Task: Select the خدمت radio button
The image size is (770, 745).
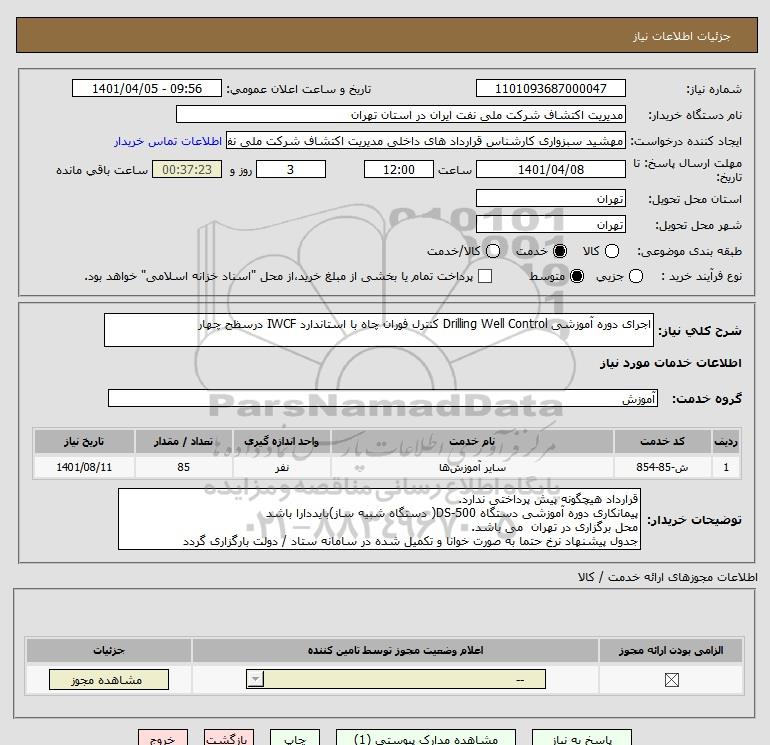Action: [x=560, y=251]
